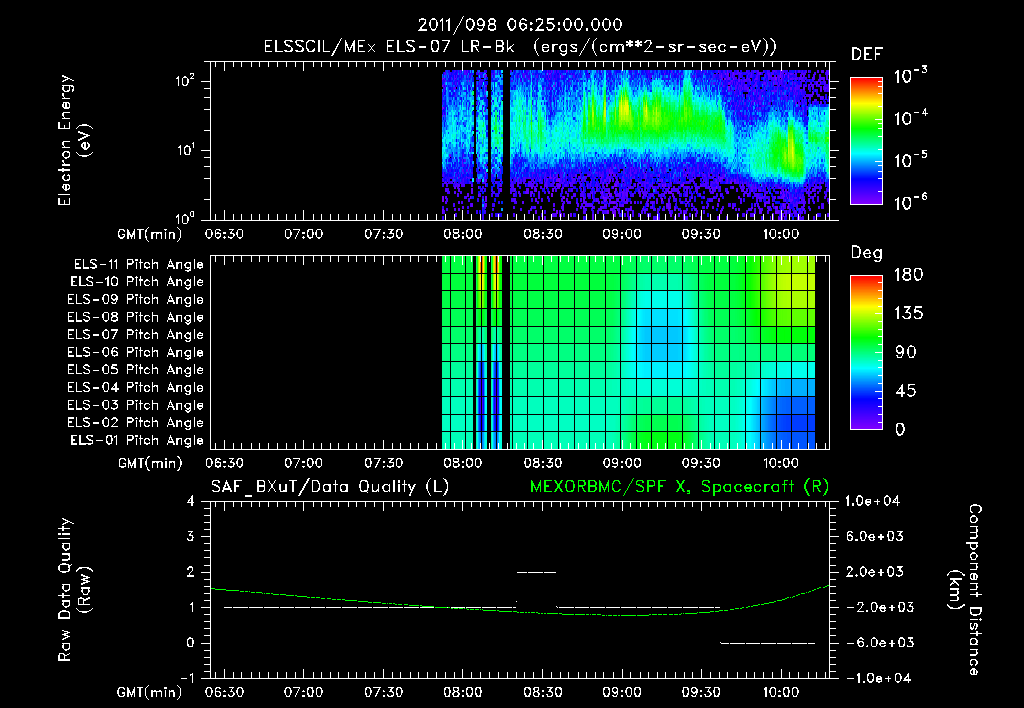1024x708 pixels.
Task: Click the 4 tick on Raw Data Quality axis
Action: pos(191,502)
